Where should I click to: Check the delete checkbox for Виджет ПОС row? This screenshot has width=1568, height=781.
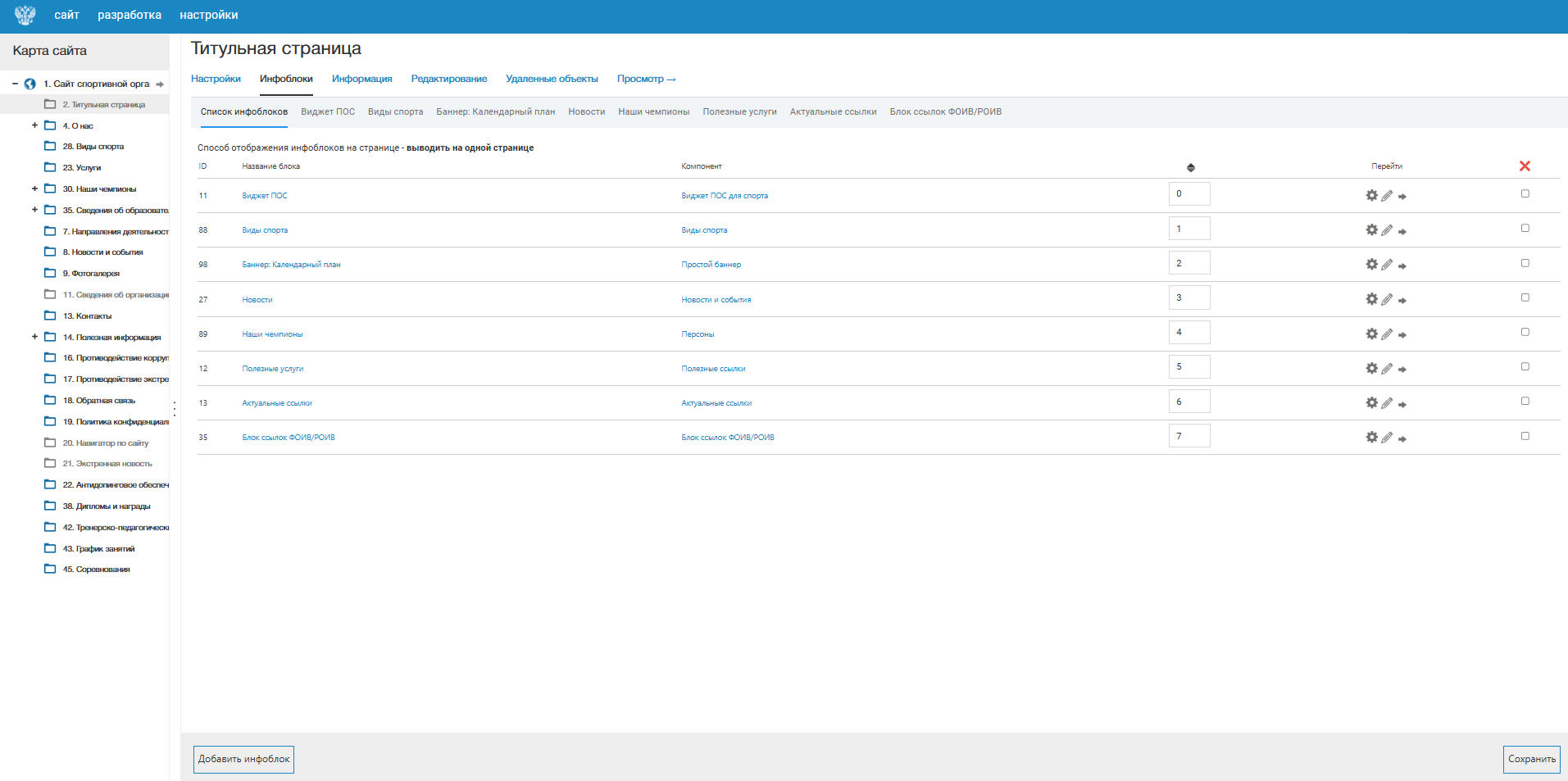[x=1525, y=194]
